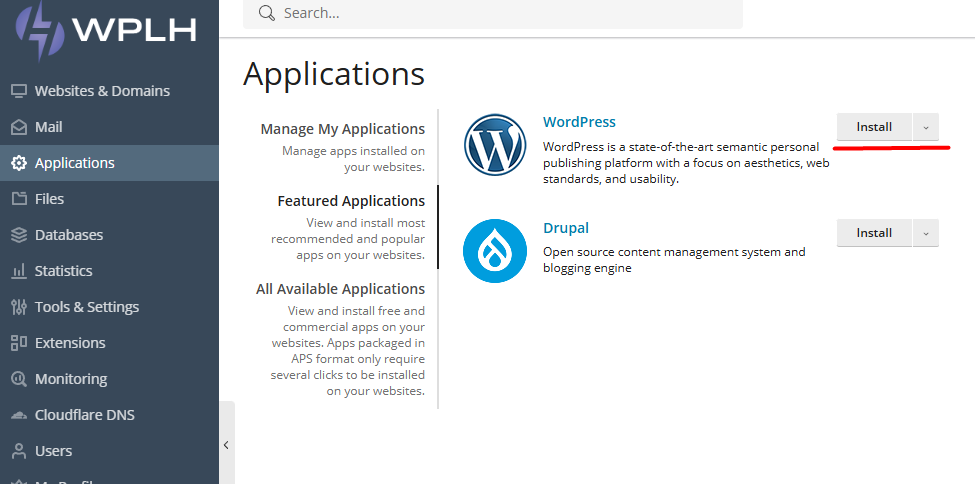Click Drupal's open source description text
Screen dimensions: 975x484
[674, 260]
